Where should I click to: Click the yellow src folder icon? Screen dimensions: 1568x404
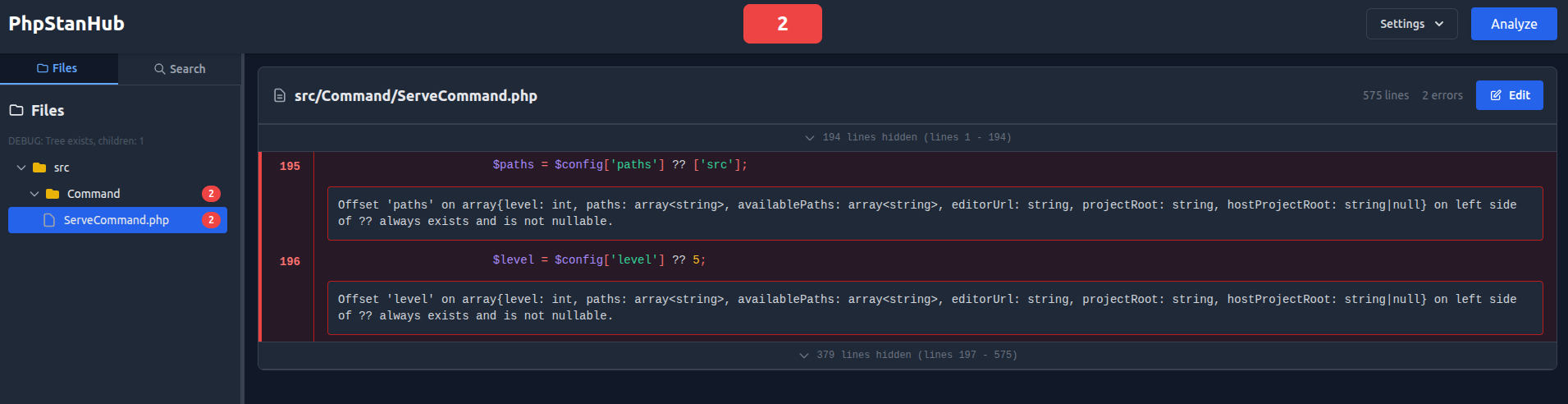[39, 168]
